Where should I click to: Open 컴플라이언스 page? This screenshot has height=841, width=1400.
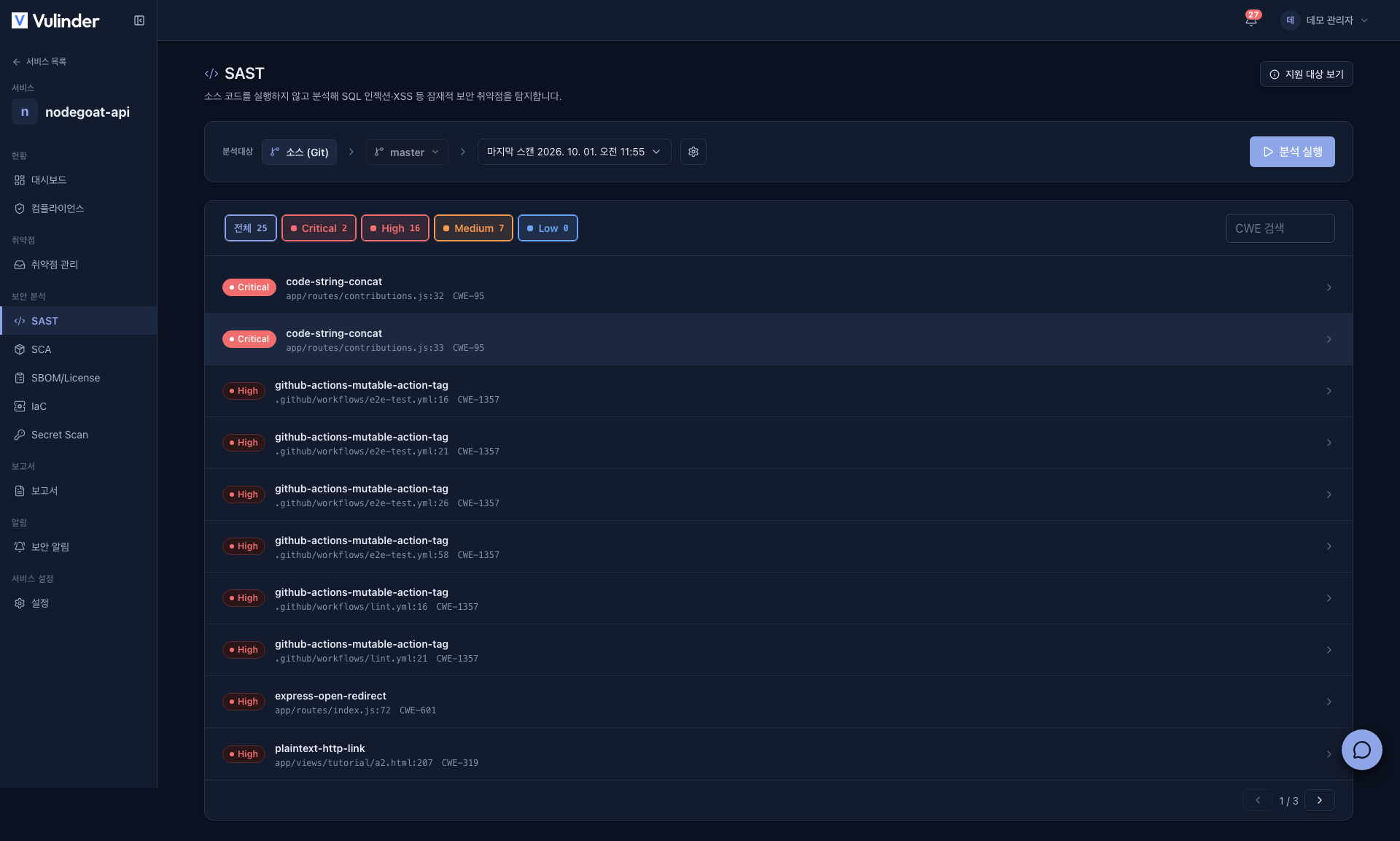[79, 209]
